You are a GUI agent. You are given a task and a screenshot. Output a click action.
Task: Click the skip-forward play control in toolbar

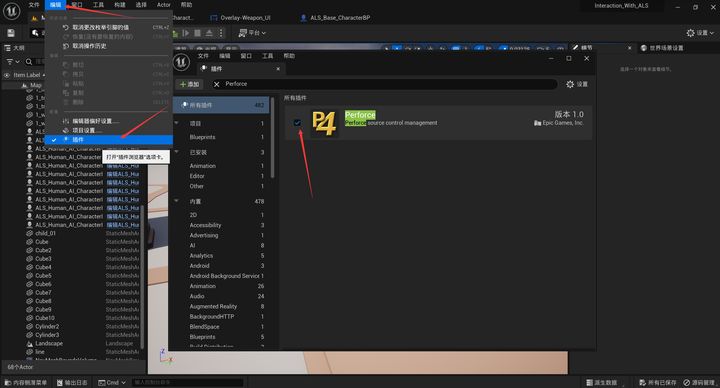[186, 33]
